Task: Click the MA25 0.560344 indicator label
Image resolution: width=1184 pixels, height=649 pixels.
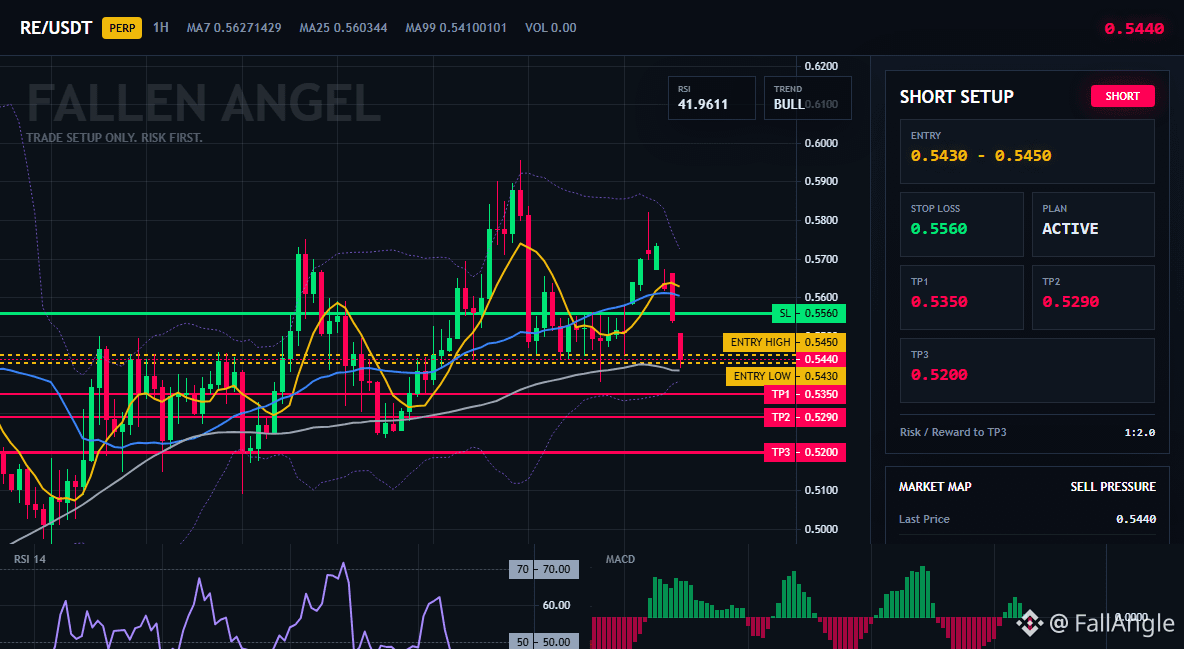Action: pyautogui.click(x=344, y=27)
